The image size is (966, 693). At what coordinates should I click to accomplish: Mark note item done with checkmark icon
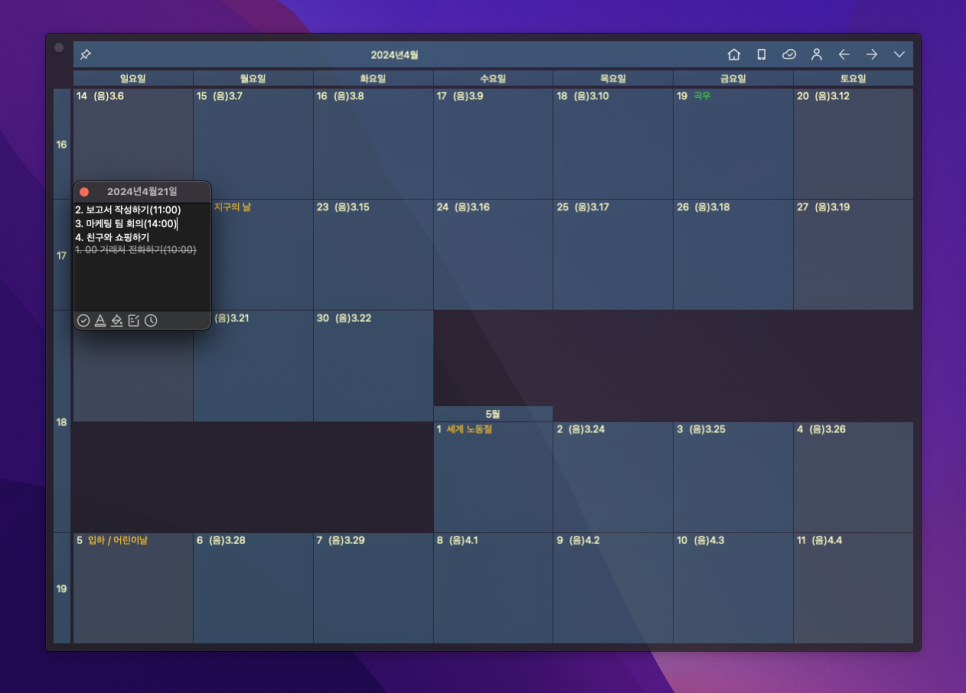tap(83, 320)
